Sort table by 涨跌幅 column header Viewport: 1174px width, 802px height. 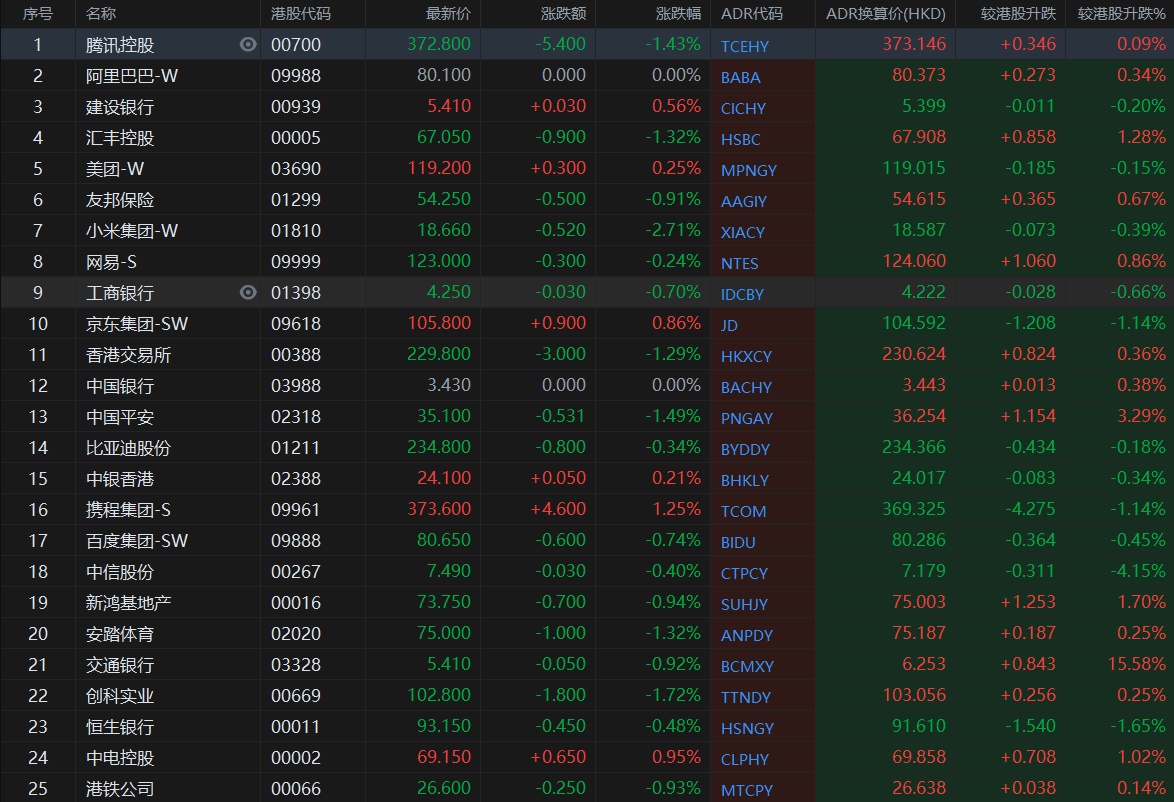coord(678,14)
